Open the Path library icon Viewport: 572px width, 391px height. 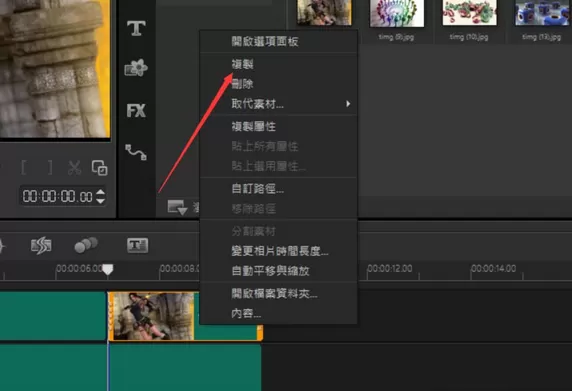pos(136,152)
